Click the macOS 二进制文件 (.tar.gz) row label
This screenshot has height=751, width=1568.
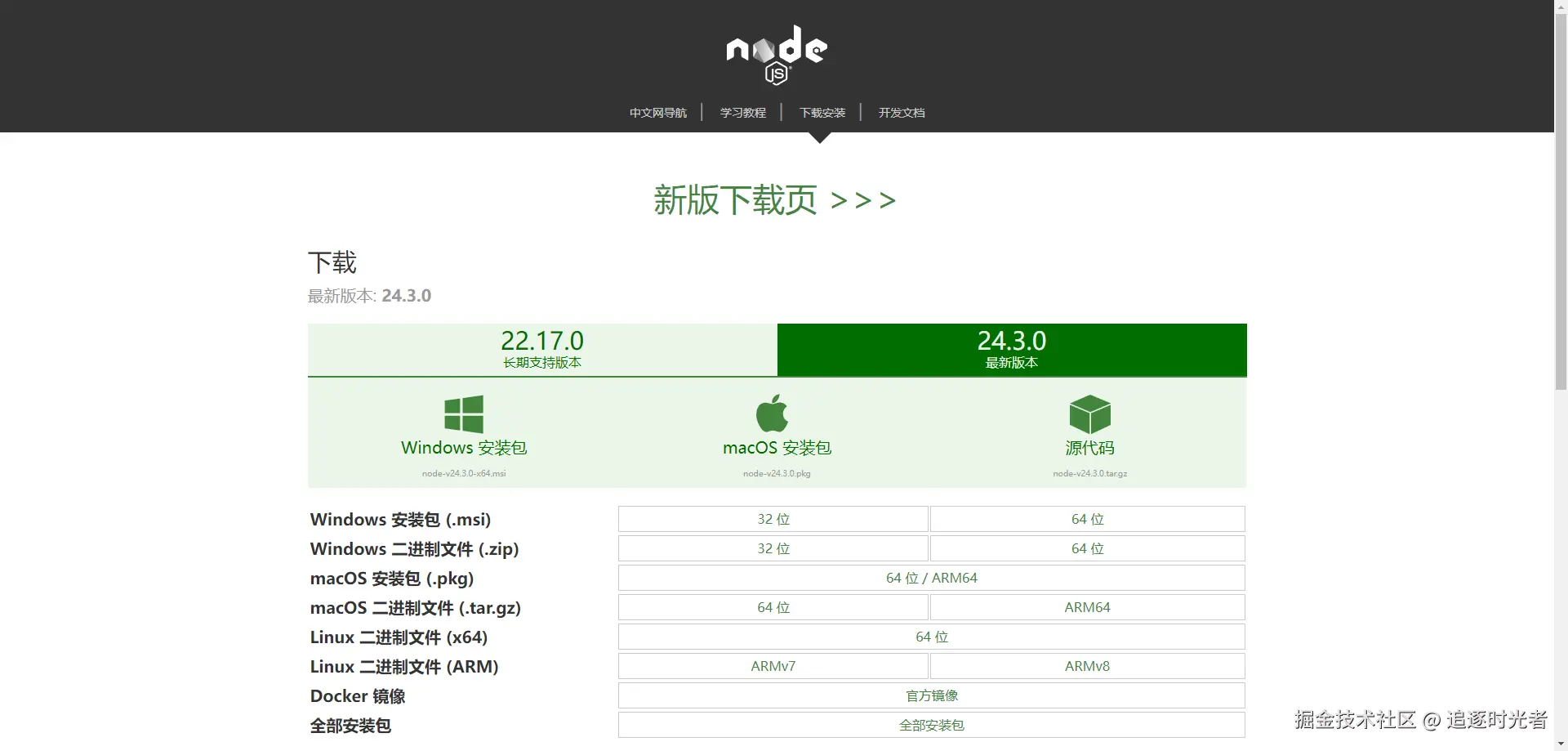point(415,608)
